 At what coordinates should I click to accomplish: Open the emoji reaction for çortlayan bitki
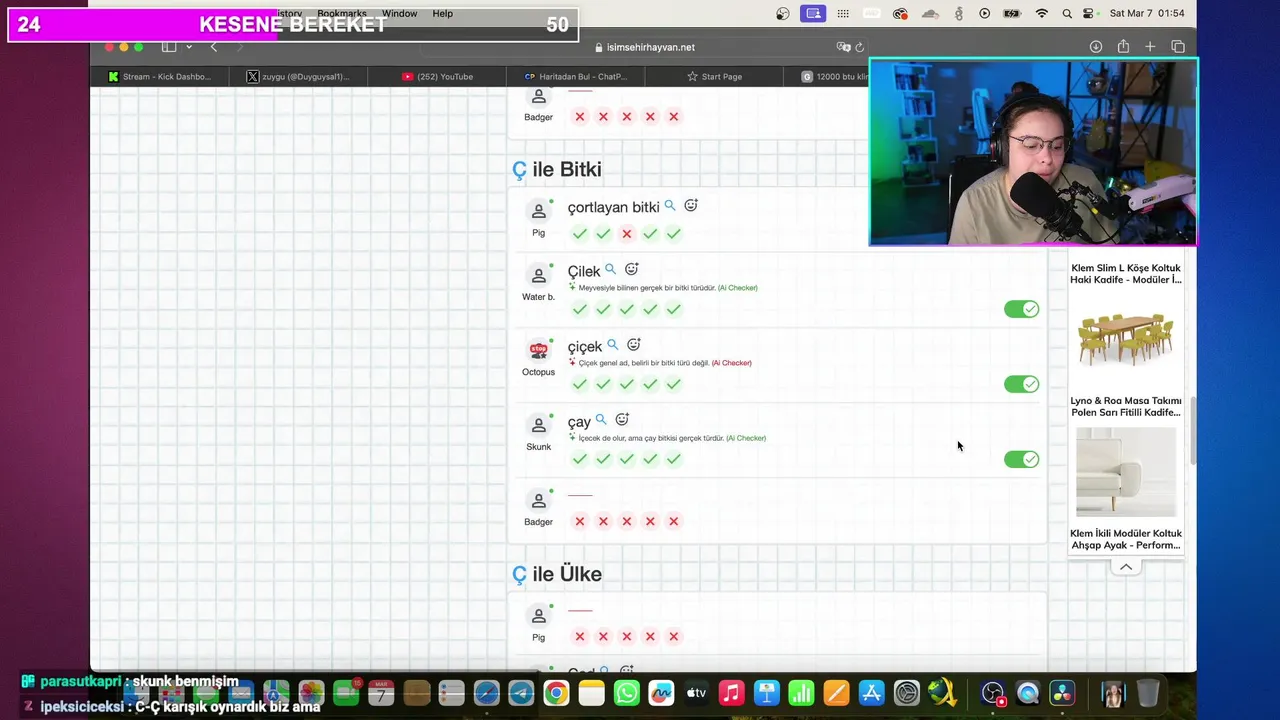691,205
